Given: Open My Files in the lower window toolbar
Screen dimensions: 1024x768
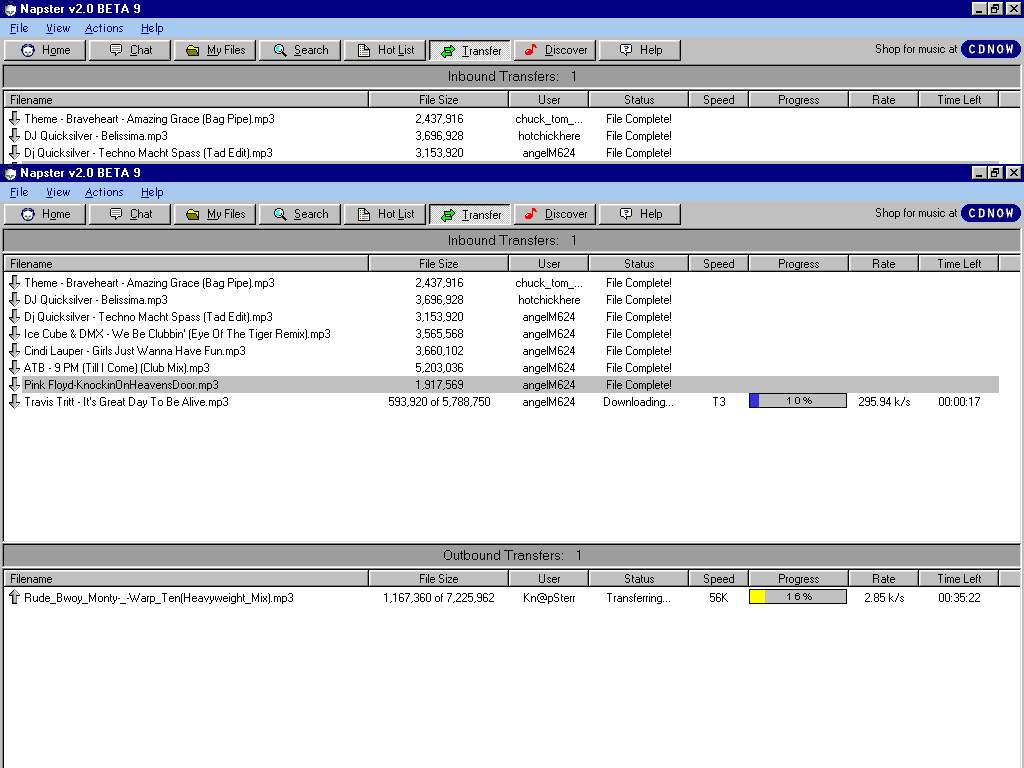Looking at the screenshot, I should (x=215, y=214).
